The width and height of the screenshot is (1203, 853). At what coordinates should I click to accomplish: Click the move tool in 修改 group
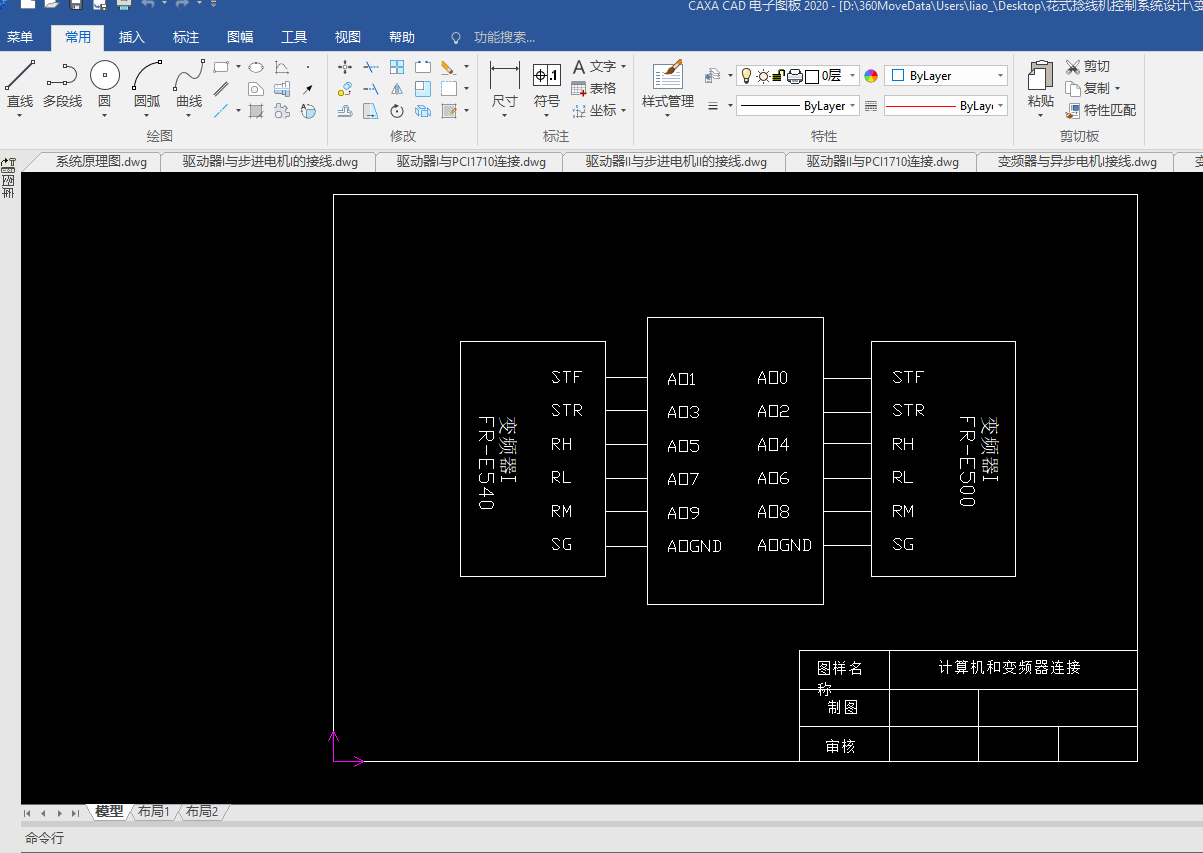345,67
